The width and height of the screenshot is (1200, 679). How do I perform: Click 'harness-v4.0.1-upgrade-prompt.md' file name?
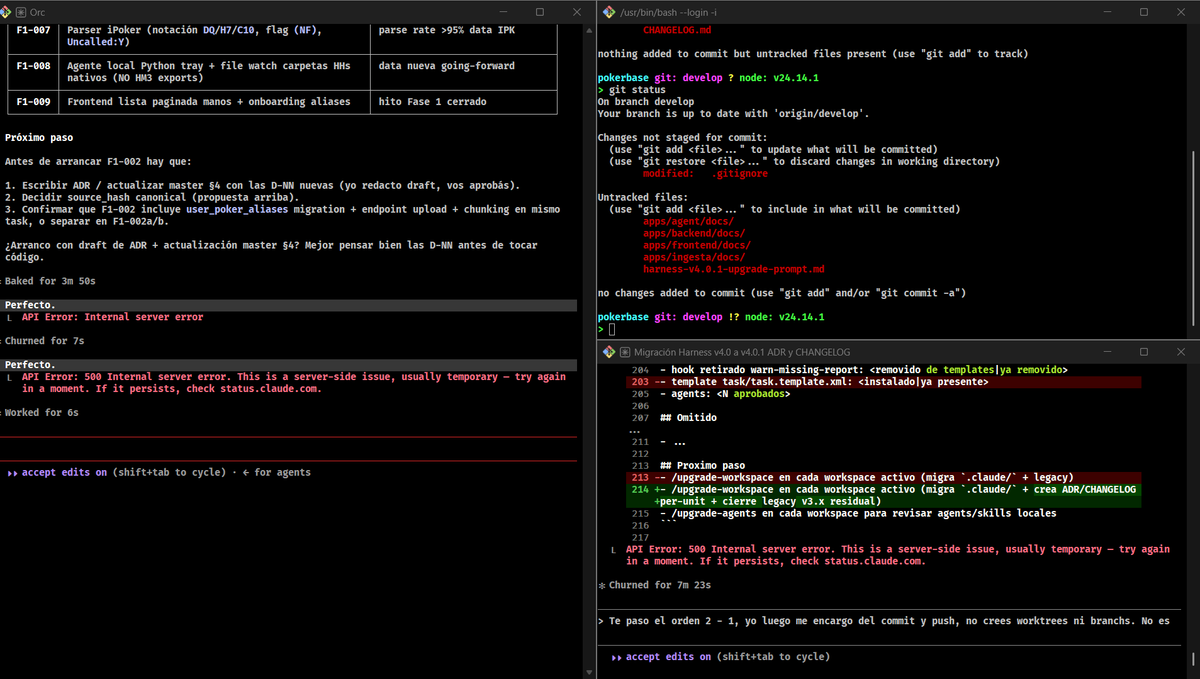pos(734,269)
